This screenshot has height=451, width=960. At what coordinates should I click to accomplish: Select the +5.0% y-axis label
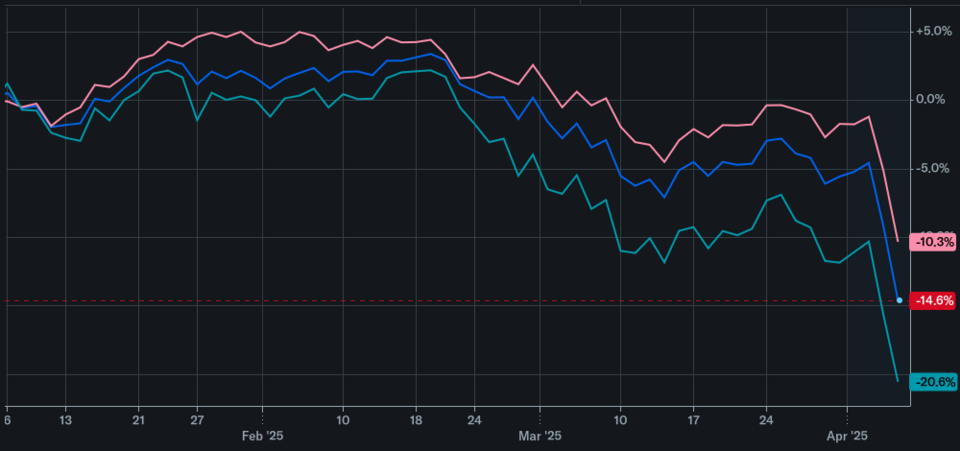(933, 31)
